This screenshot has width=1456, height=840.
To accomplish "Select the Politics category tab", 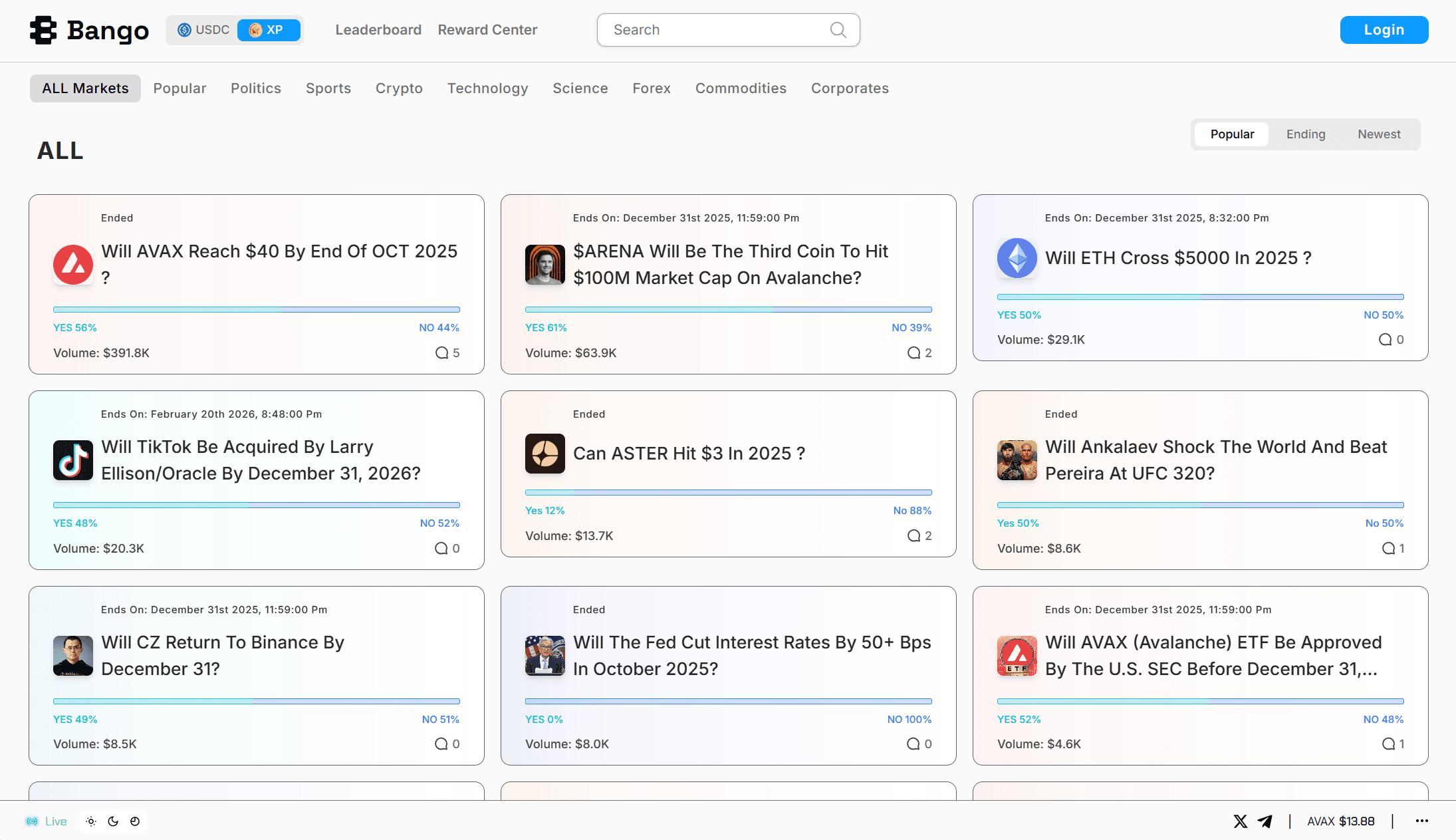I will coord(256,88).
